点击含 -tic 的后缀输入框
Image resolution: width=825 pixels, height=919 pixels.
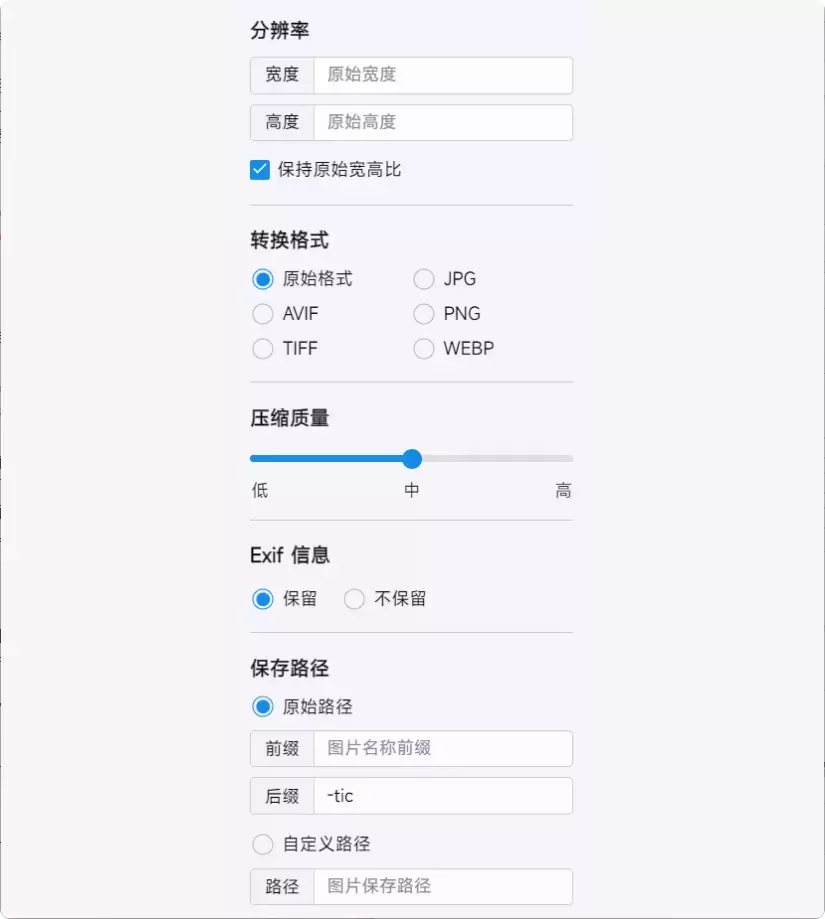(443, 795)
